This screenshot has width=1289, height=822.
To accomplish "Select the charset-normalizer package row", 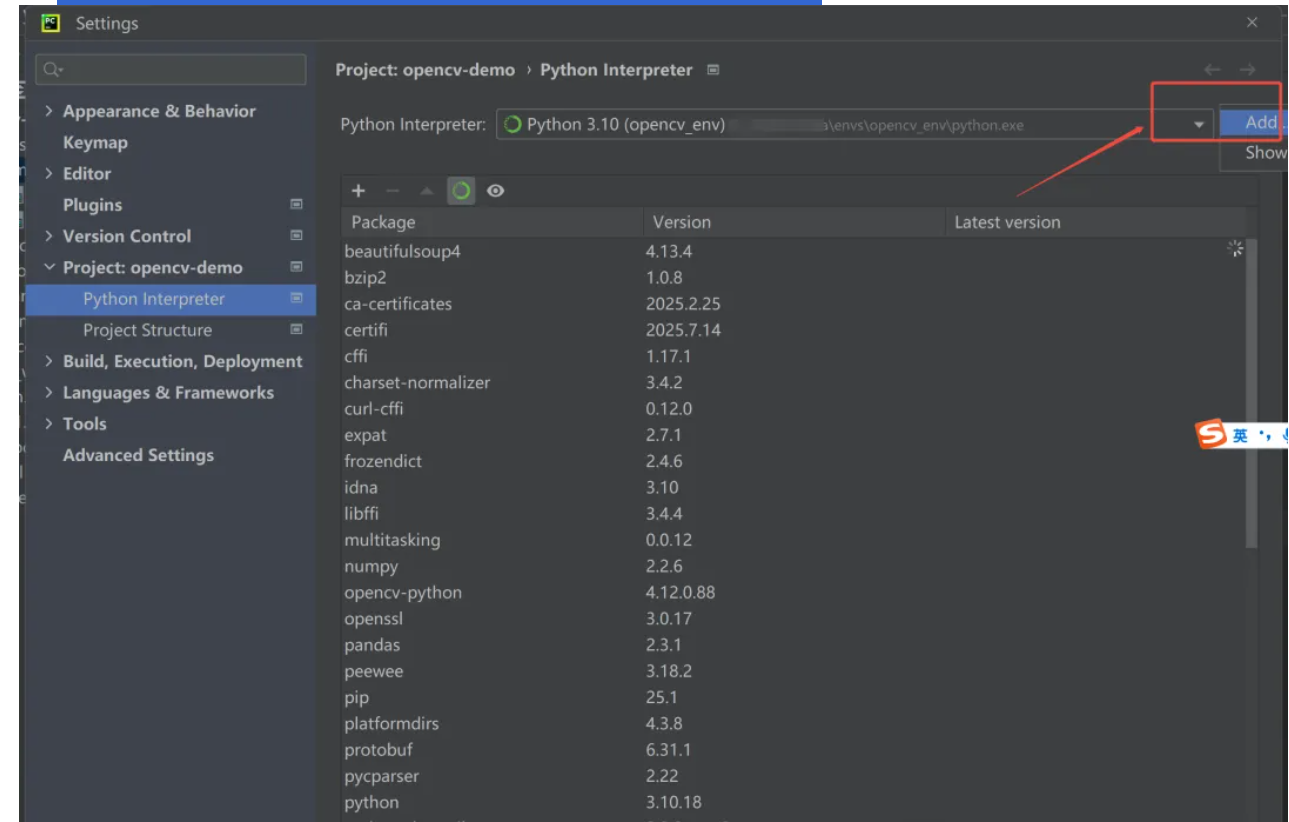I will coord(794,382).
